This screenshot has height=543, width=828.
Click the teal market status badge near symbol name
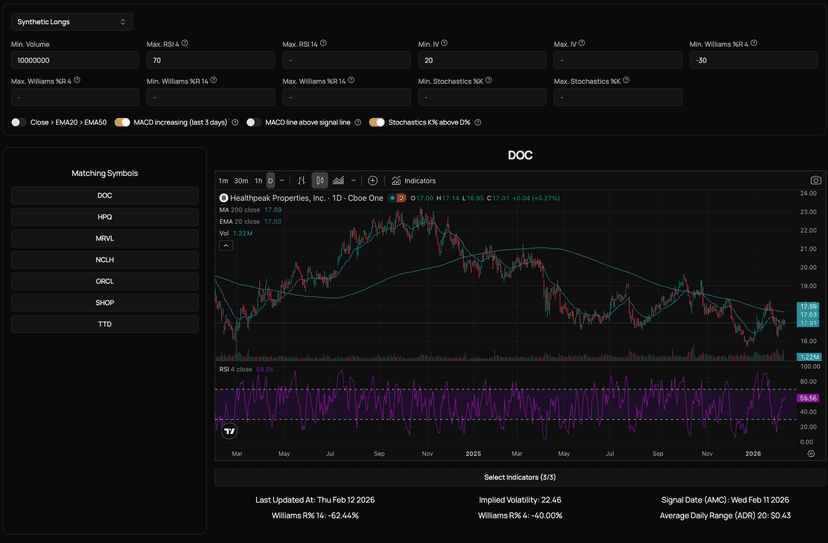392,198
